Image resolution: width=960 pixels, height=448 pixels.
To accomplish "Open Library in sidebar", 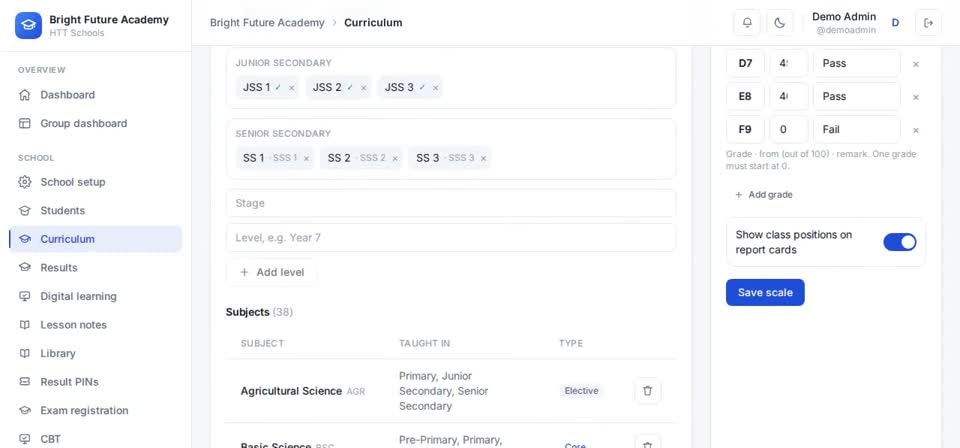I will click(96, 353).
